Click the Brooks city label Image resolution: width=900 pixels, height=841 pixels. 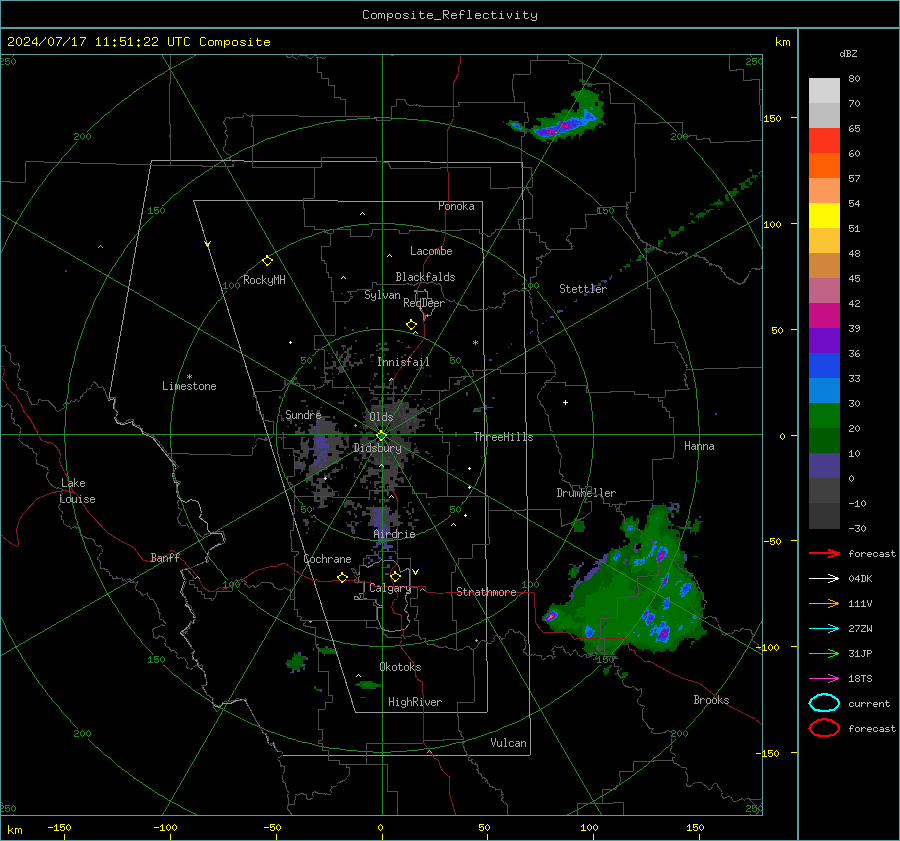711,700
